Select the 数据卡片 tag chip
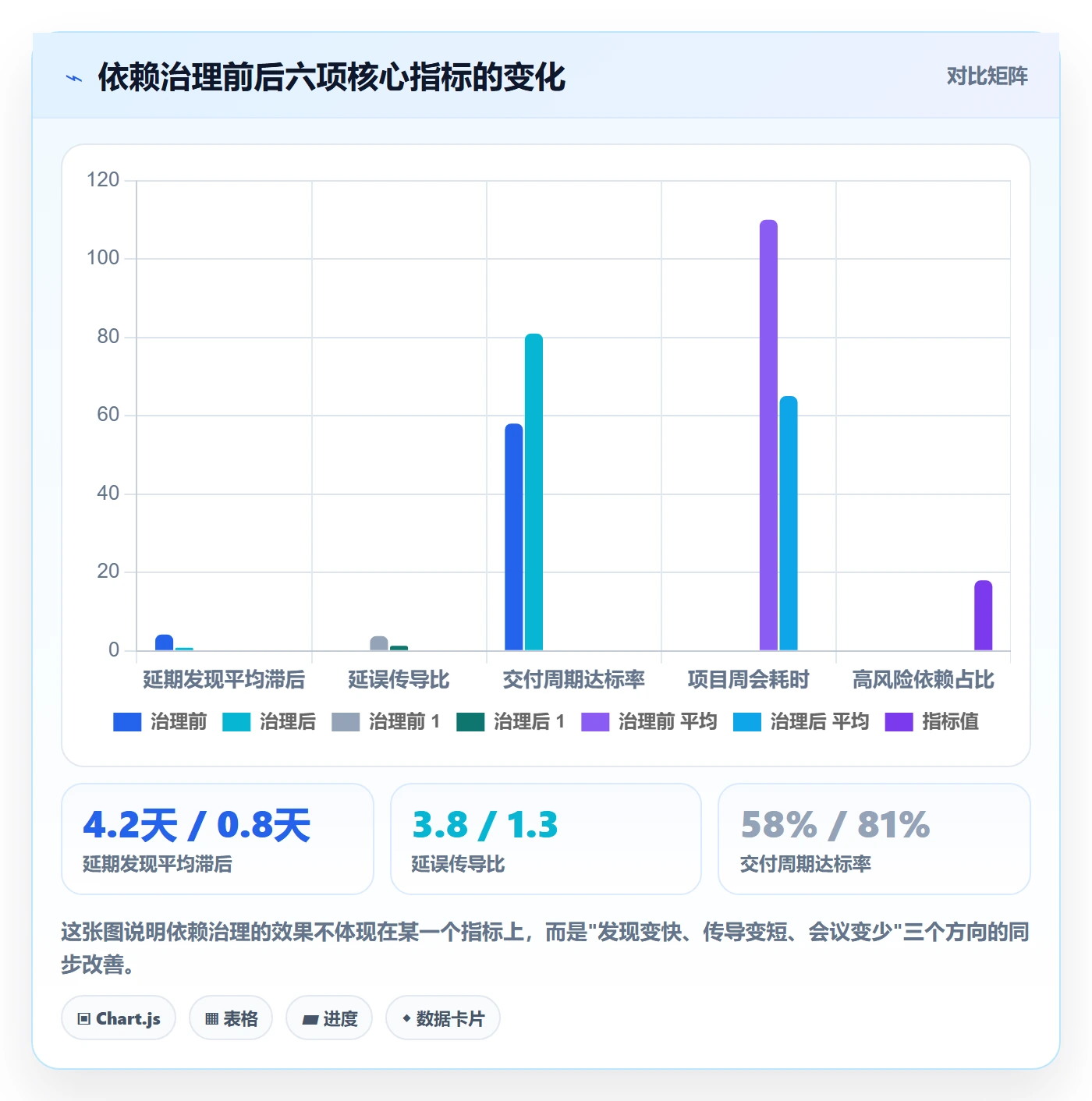1092x1101 pixels. [443, 1018]
